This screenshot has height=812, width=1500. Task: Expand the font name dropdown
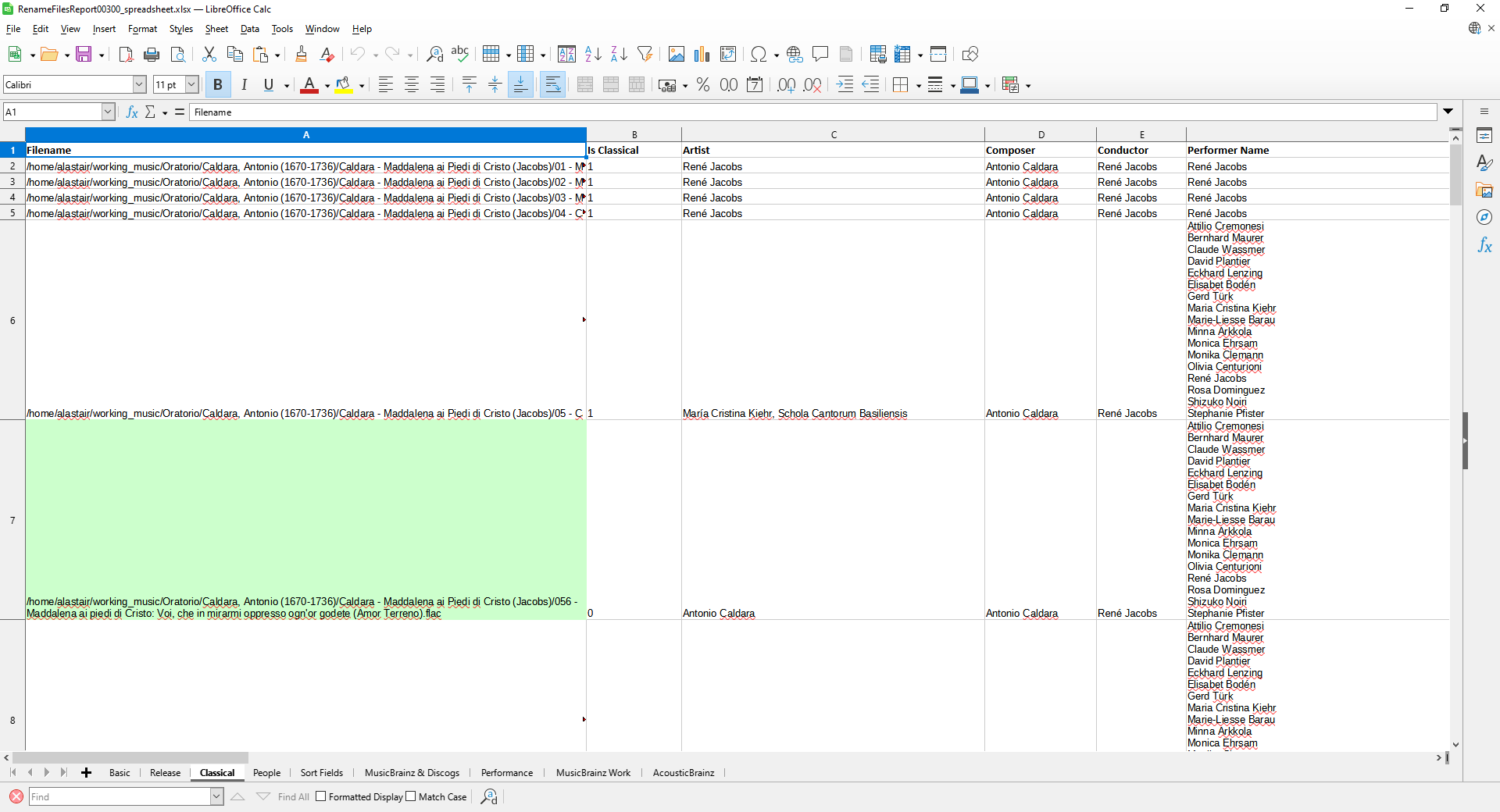(x=139, y=85)
